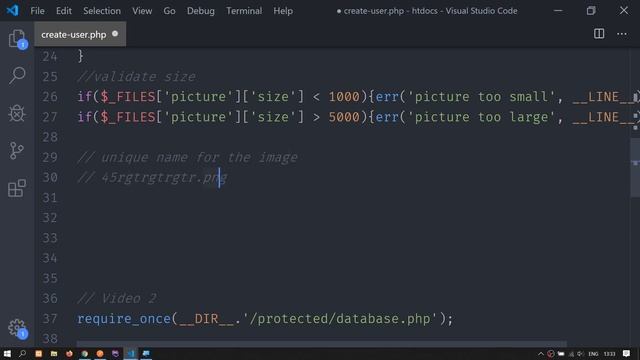
Task: Click the '// Video 2' comment
Action: 117,298
